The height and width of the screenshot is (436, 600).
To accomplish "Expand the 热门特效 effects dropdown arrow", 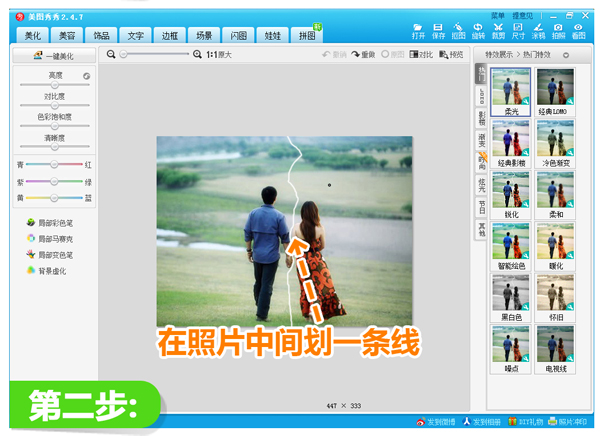I will [568, 55].
